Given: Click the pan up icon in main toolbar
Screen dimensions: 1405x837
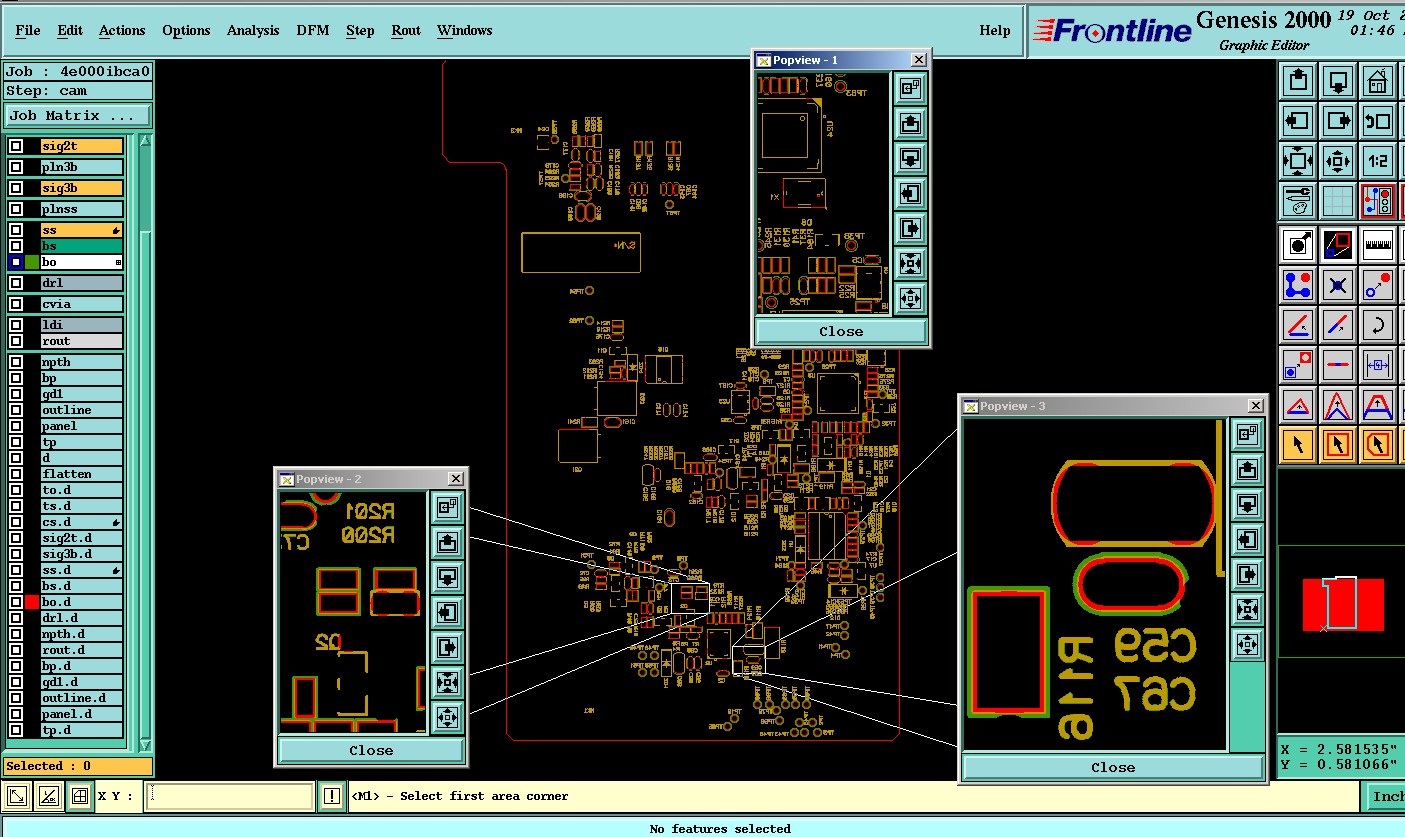Looking at the screenshot, I should click(1298, 81).
